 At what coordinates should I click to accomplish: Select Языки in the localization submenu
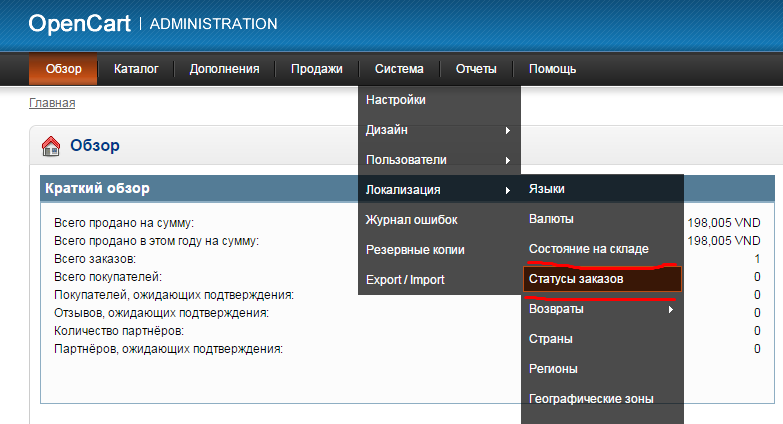click(602, 189)
